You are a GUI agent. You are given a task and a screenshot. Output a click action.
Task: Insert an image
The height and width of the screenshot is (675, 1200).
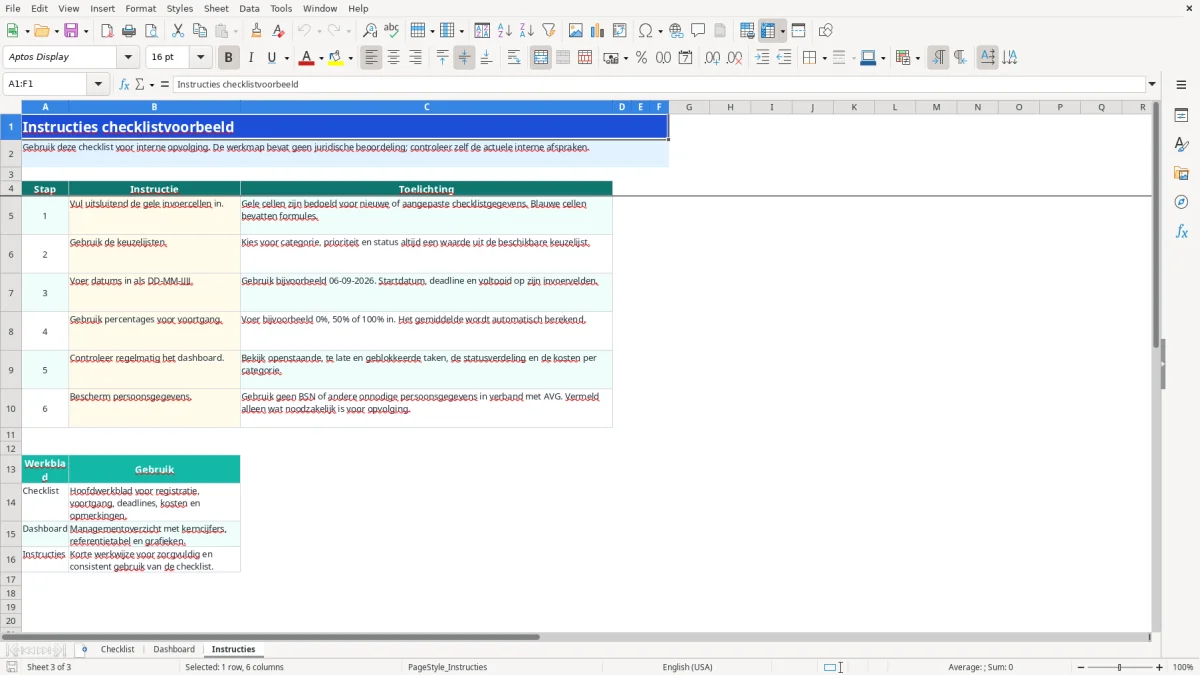click(x=576, y=31)
